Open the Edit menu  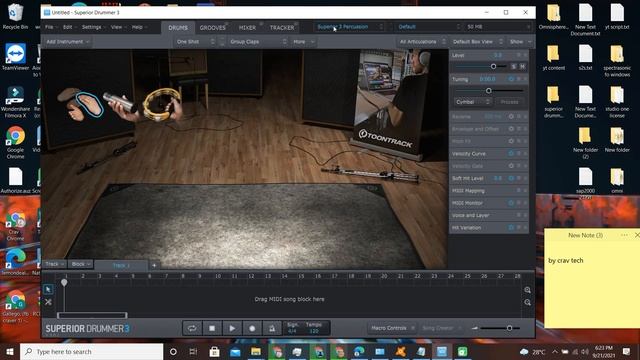click(69, 27)
